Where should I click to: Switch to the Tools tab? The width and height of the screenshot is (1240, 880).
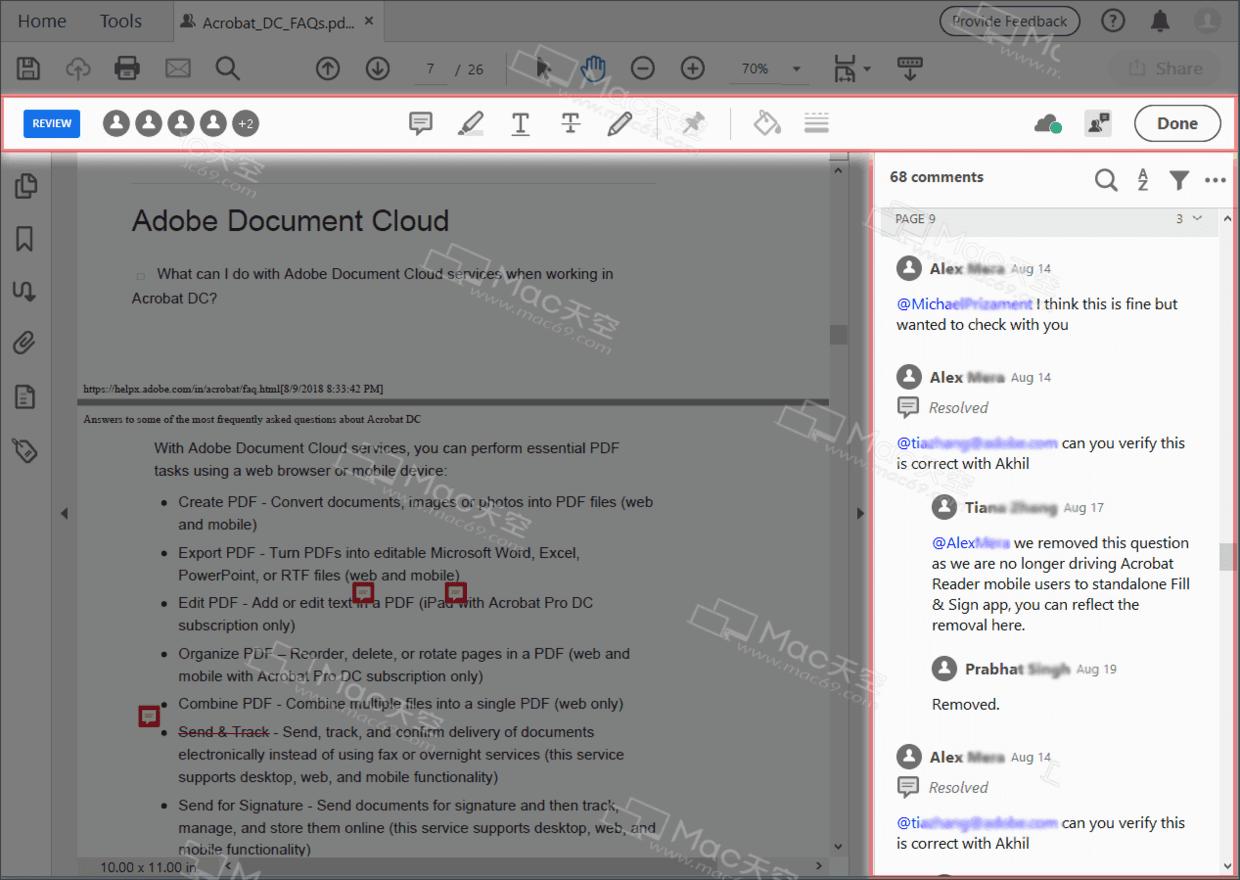(x=120, y=20)
